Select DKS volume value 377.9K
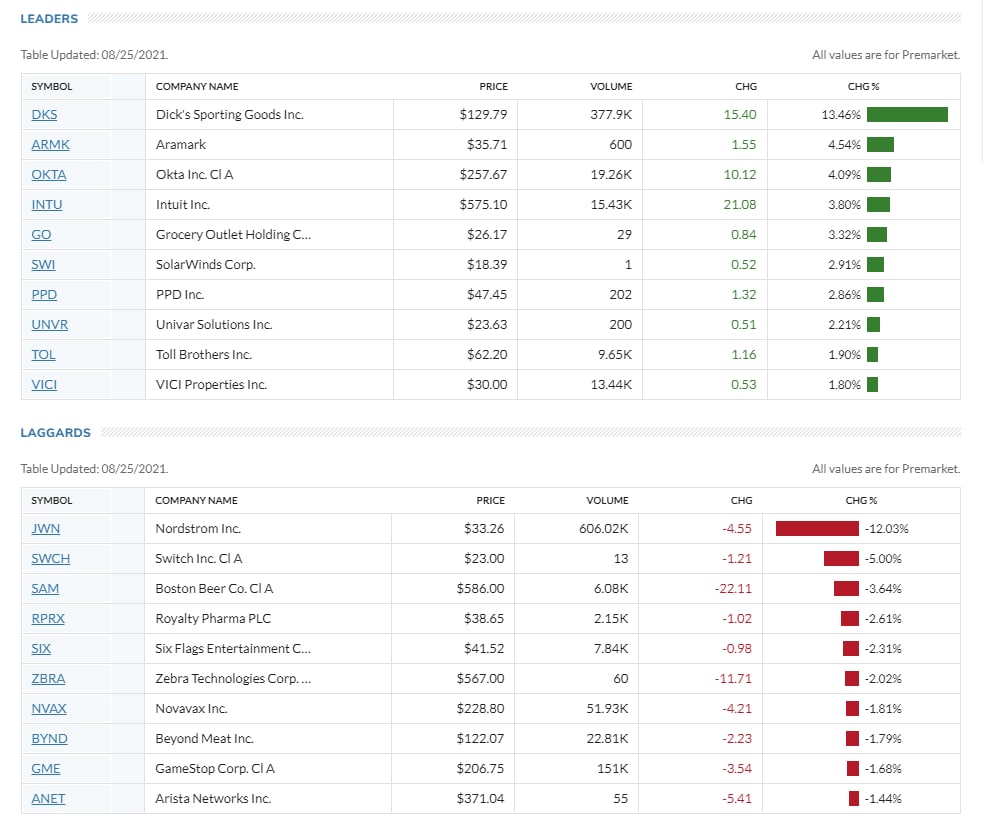This screenshot has height=825, width=983. coord(611,115)
